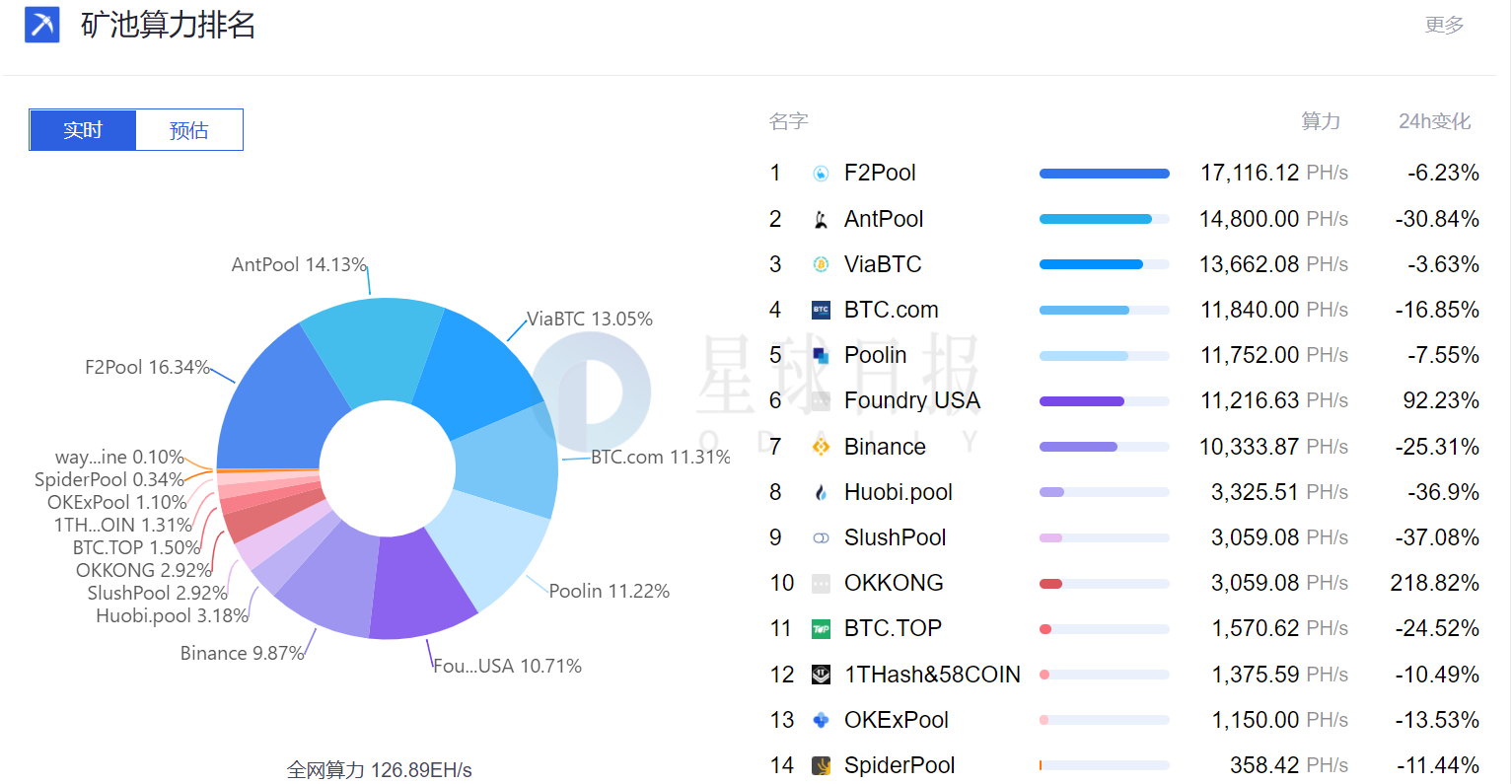1512x784 pixels.
Task: Click the SlushPool logo icon
Action: 821,537
